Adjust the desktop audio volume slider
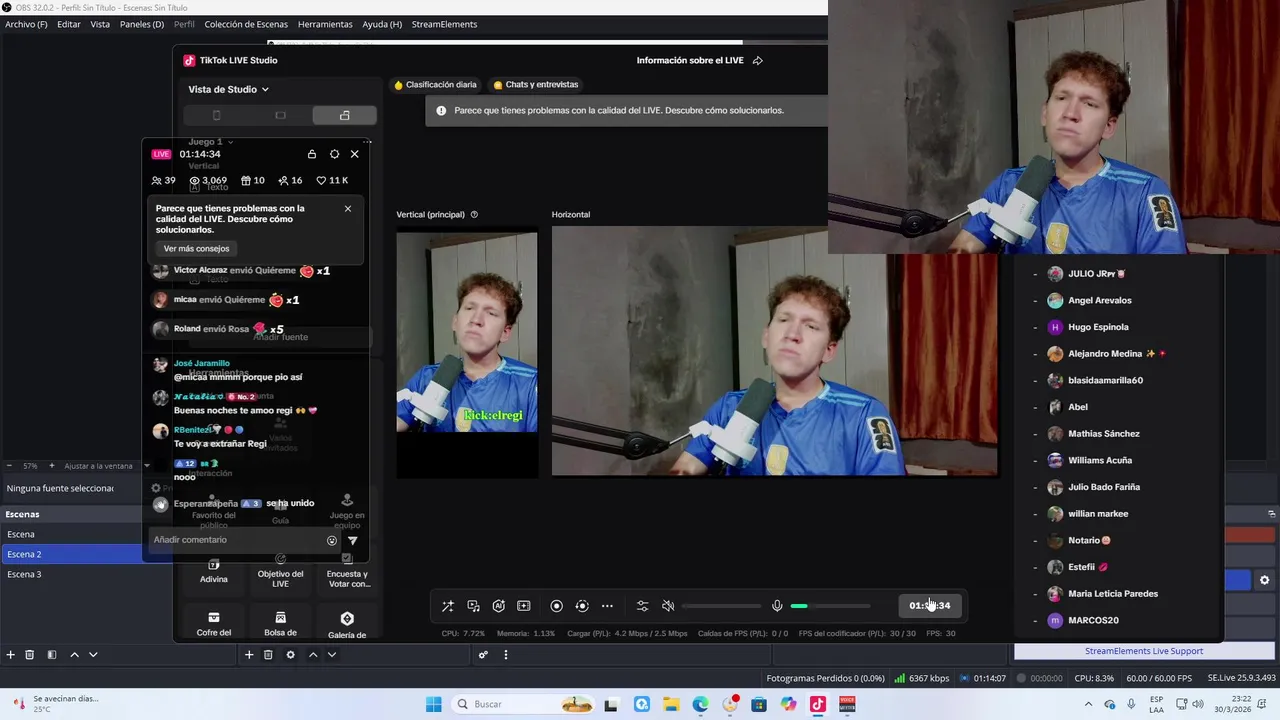 pos(722,606)
